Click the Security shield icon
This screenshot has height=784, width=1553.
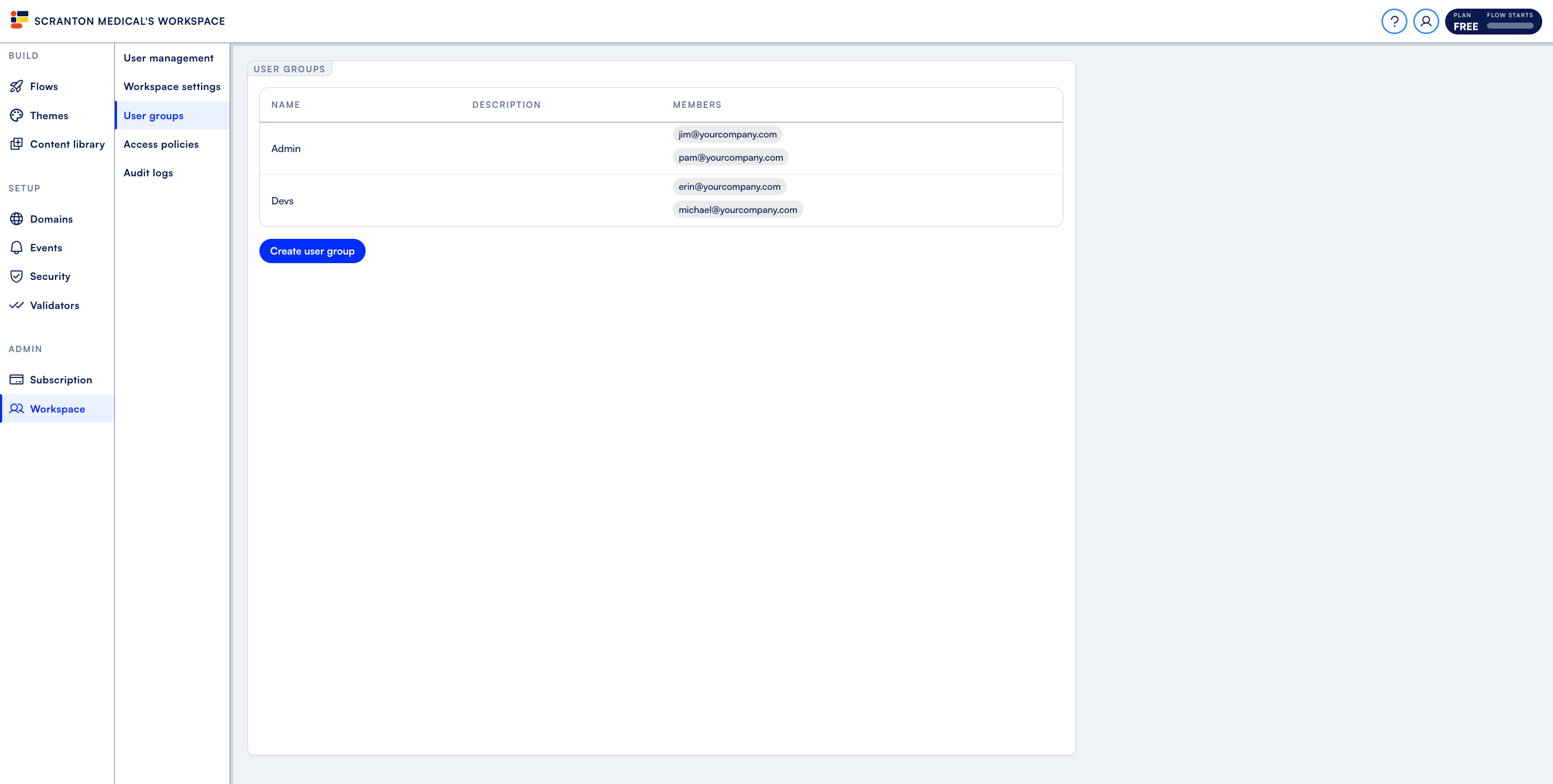(x=16, y=276)
